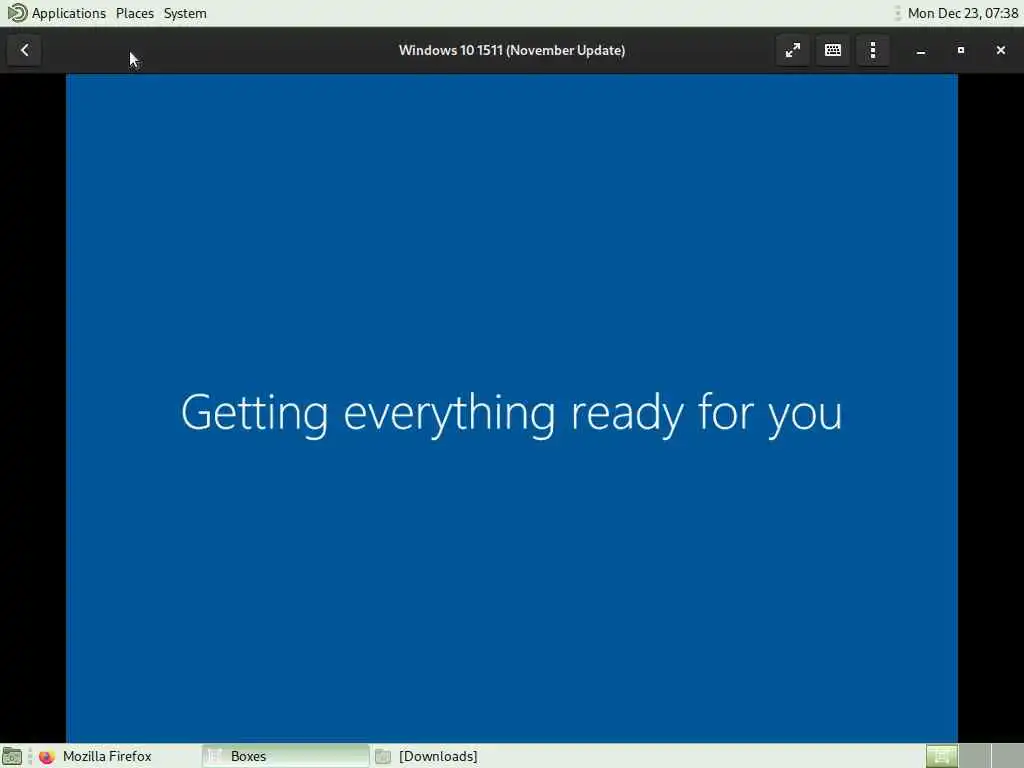Maximize the Boxes window

pos(961,50)
